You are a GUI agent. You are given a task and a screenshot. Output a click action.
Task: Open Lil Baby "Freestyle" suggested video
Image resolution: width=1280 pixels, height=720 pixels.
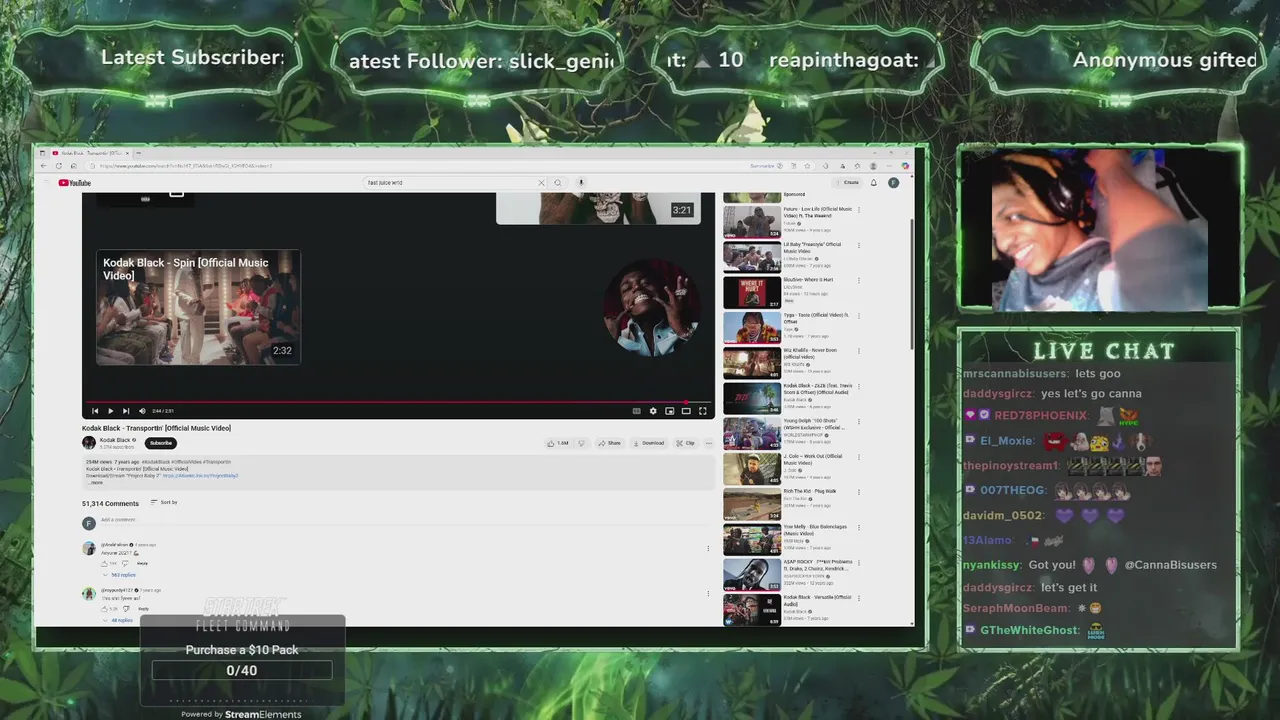pyautogui.click(x=789, y=256)
